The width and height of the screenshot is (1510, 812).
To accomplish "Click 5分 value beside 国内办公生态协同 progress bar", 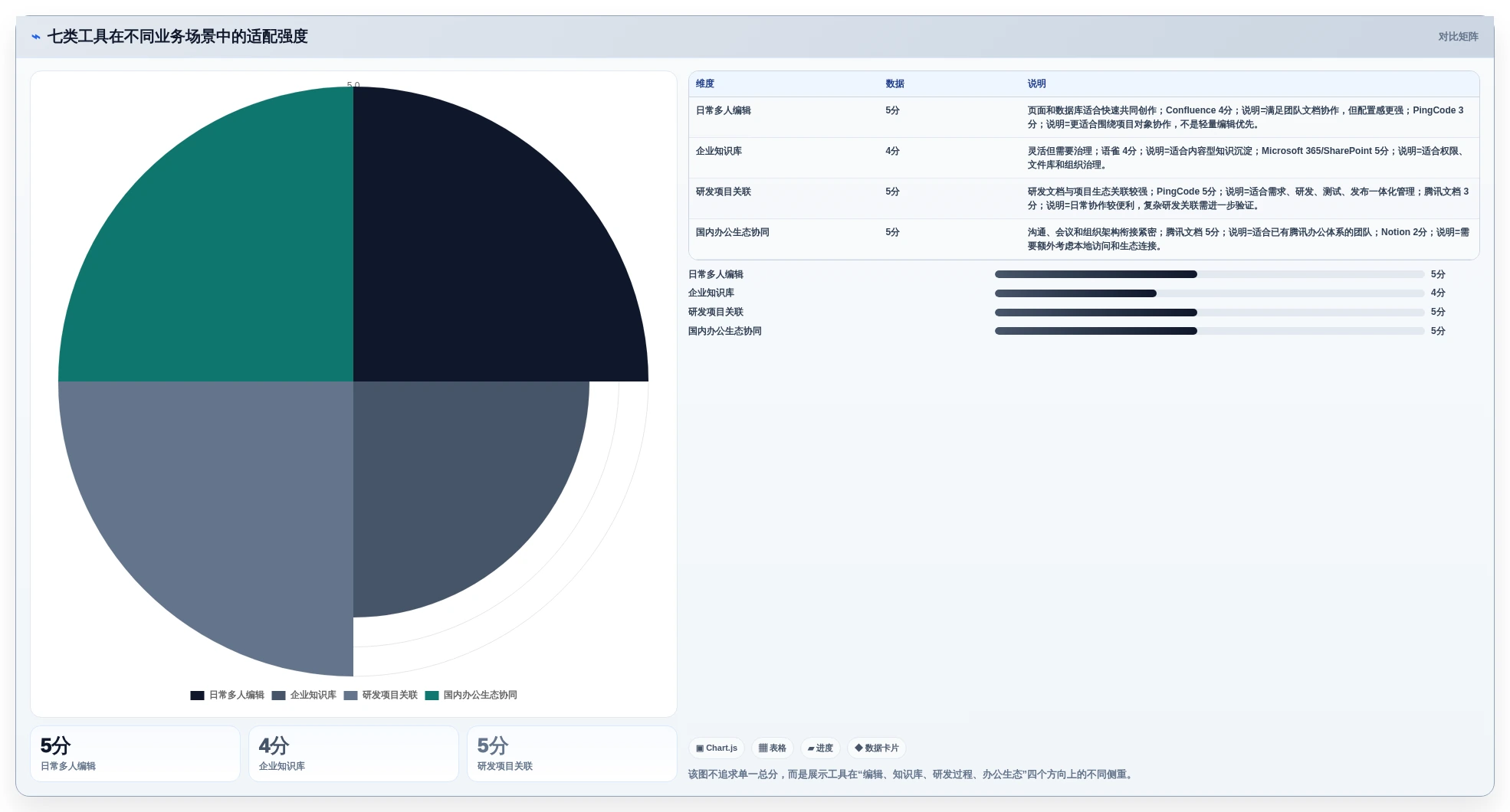I will pos(1438,331).
